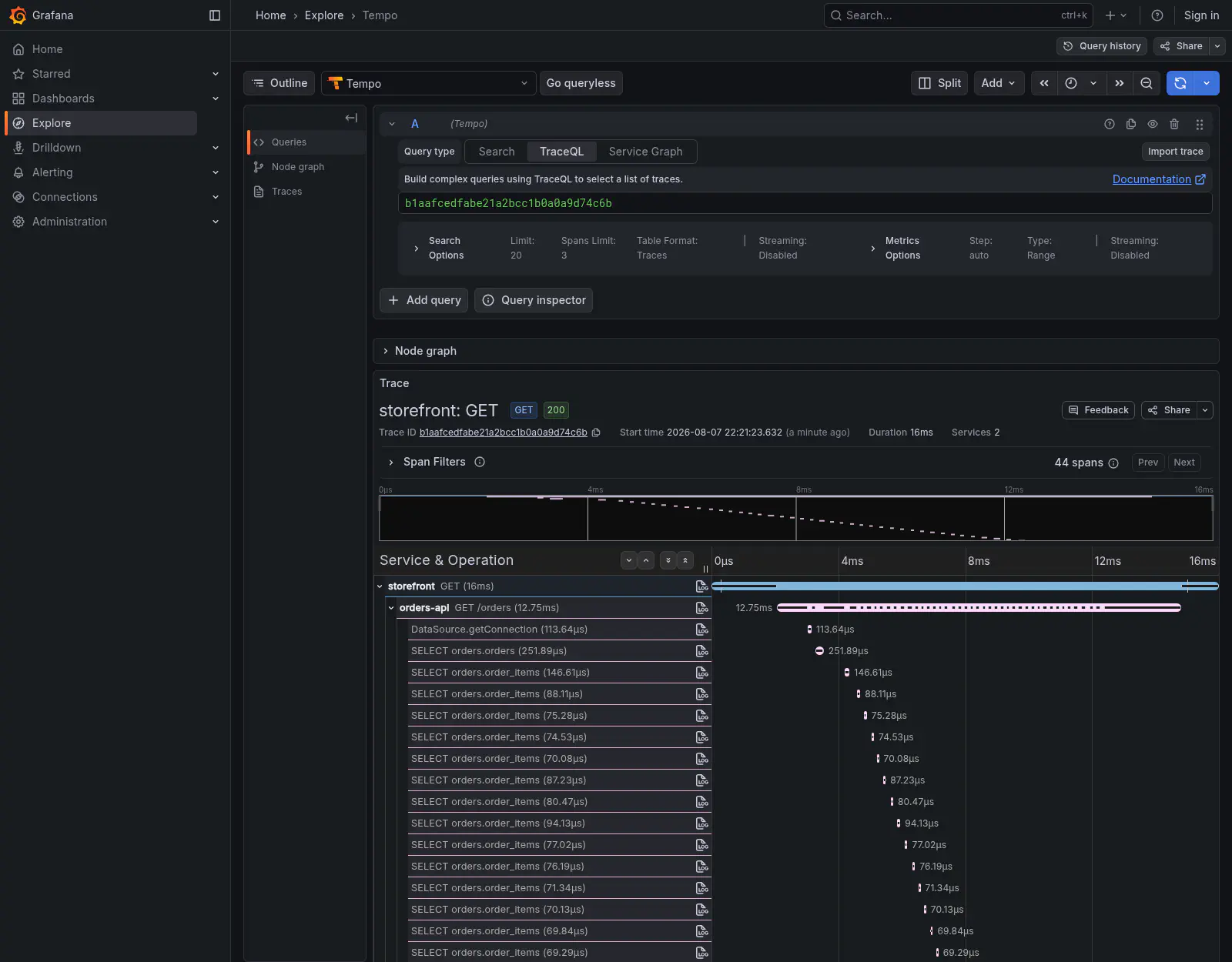Duplicate query A with copy icon

1131,124
